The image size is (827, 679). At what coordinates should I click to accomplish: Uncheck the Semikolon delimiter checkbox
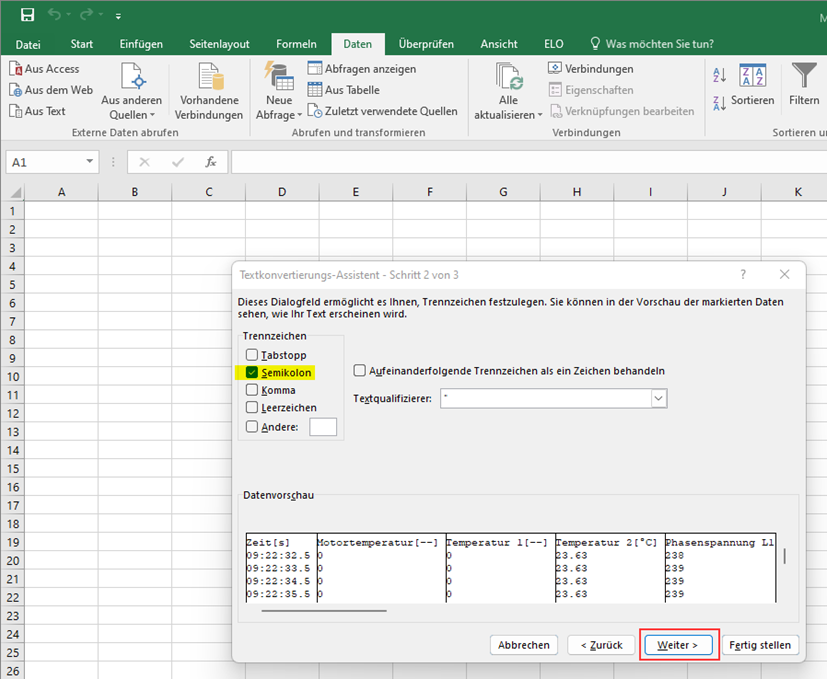click(x=252, y=373)
